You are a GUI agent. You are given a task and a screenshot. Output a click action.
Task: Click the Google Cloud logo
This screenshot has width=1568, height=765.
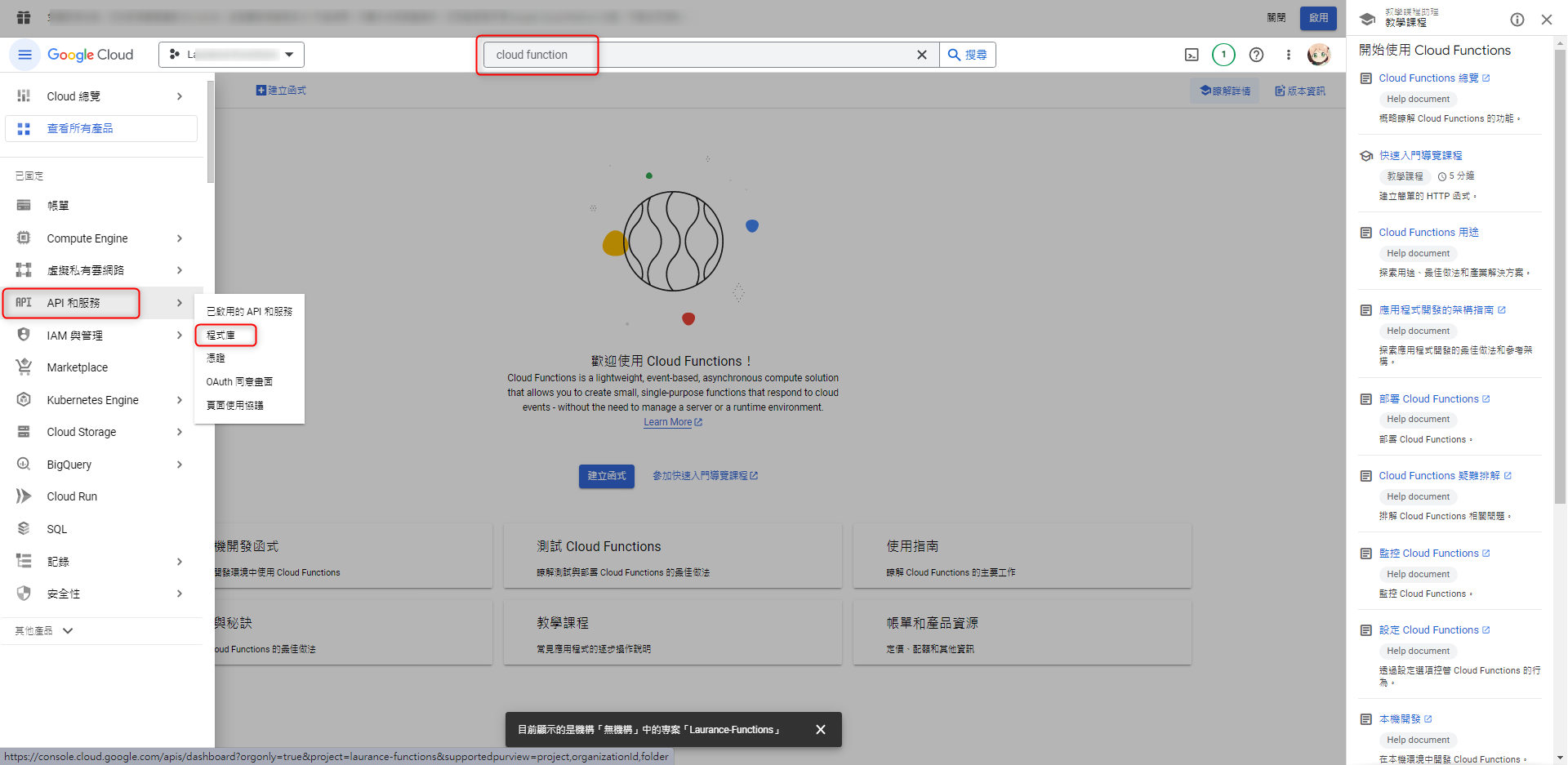click(90, 55)
